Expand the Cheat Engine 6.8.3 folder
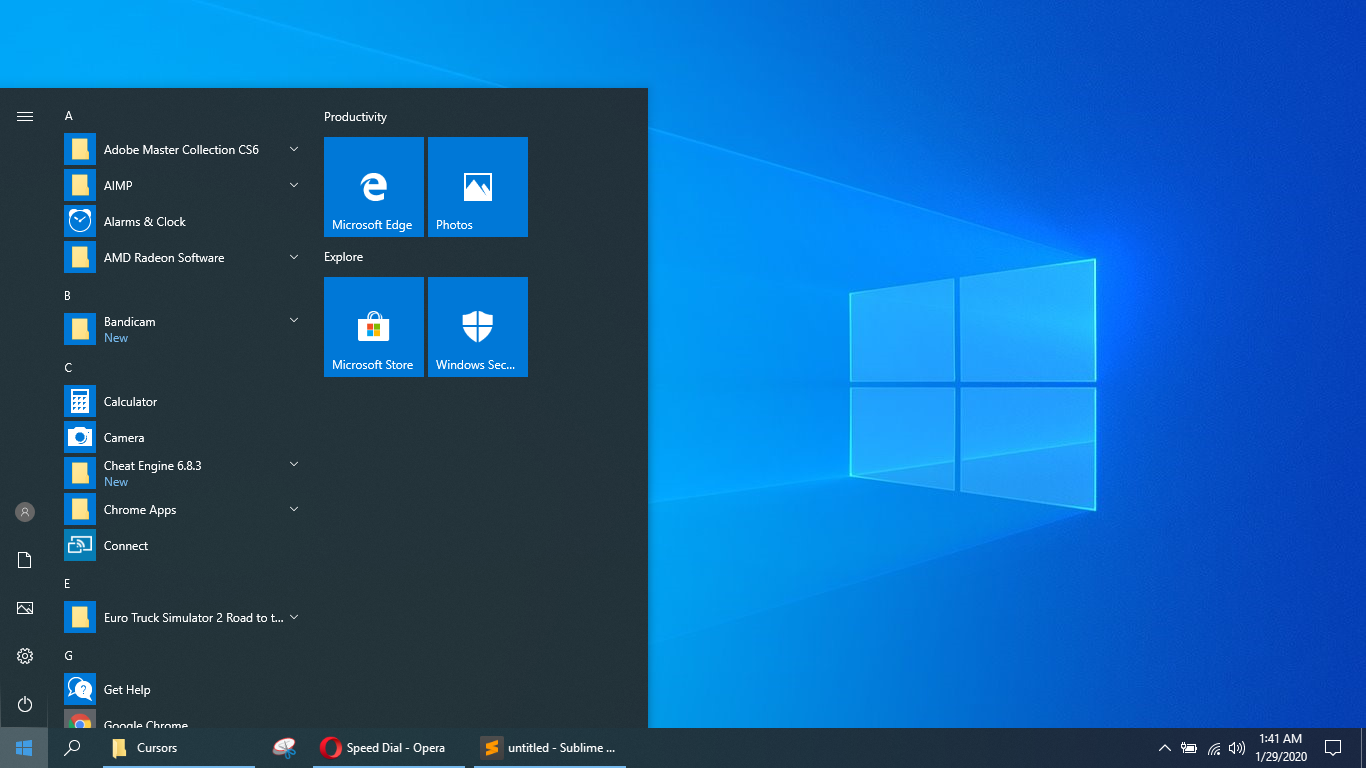This screenshot has width=1366, height=768. [x=294, y=464]
